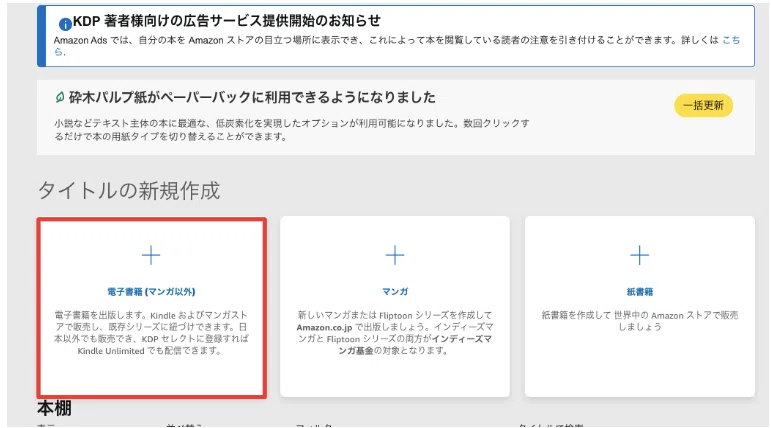Open the マンガ title link
Image resolution: width=771 pixels, height=428 pixels.
[395, 292]
